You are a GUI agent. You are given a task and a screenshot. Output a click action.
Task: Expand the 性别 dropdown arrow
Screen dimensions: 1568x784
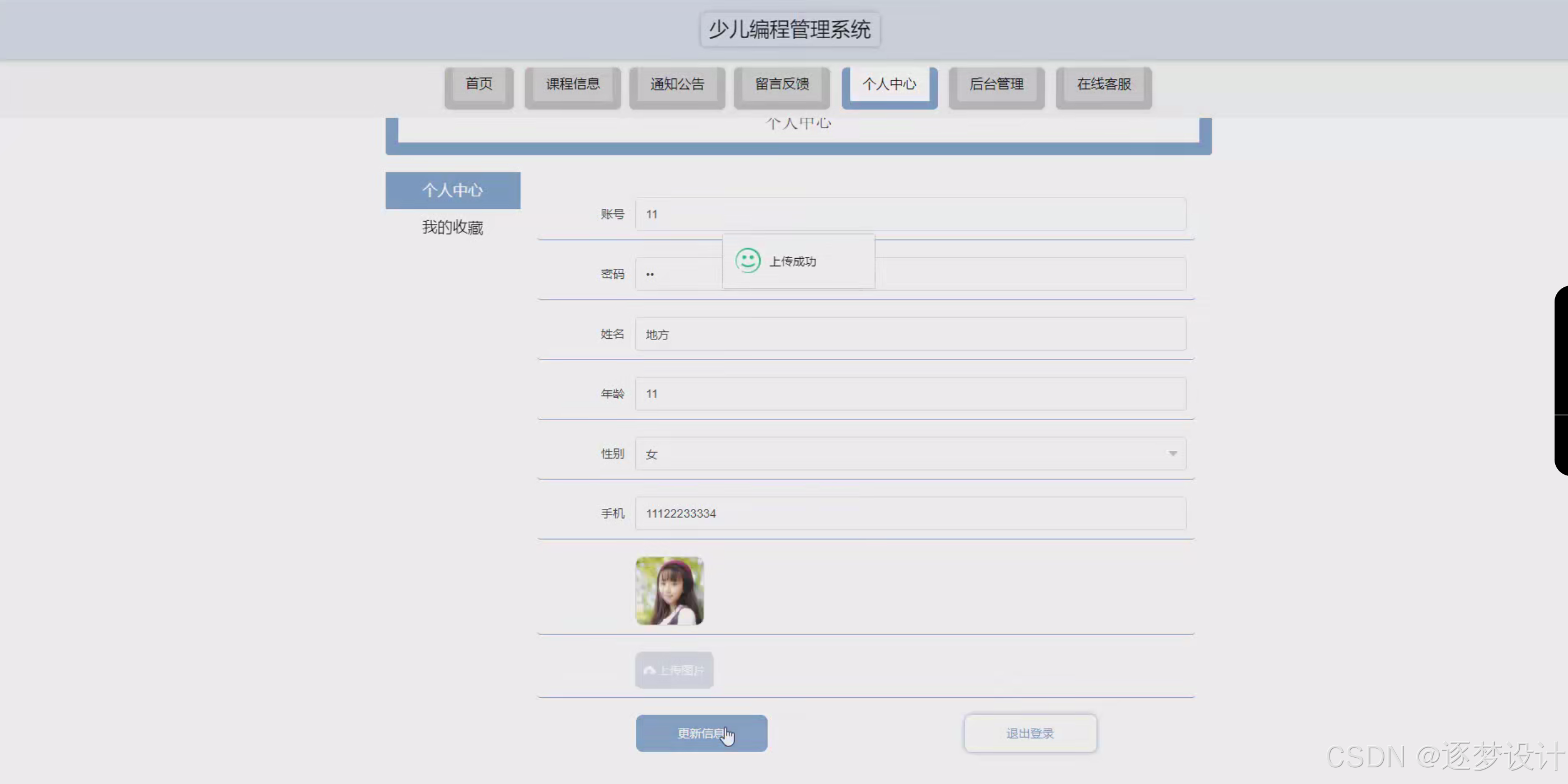pos(1172,454)
